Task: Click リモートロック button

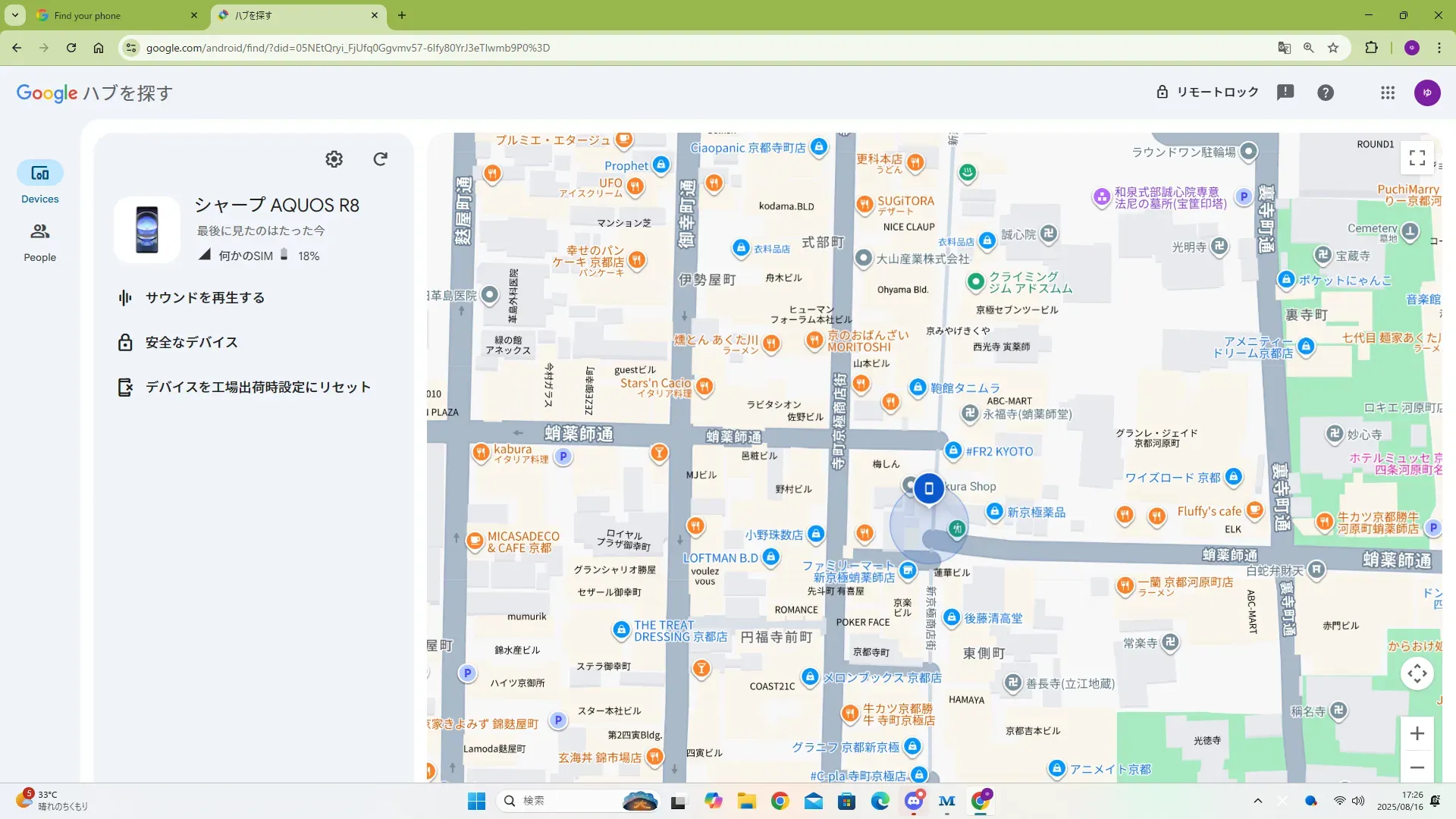Action: [x=1207, y=93]
